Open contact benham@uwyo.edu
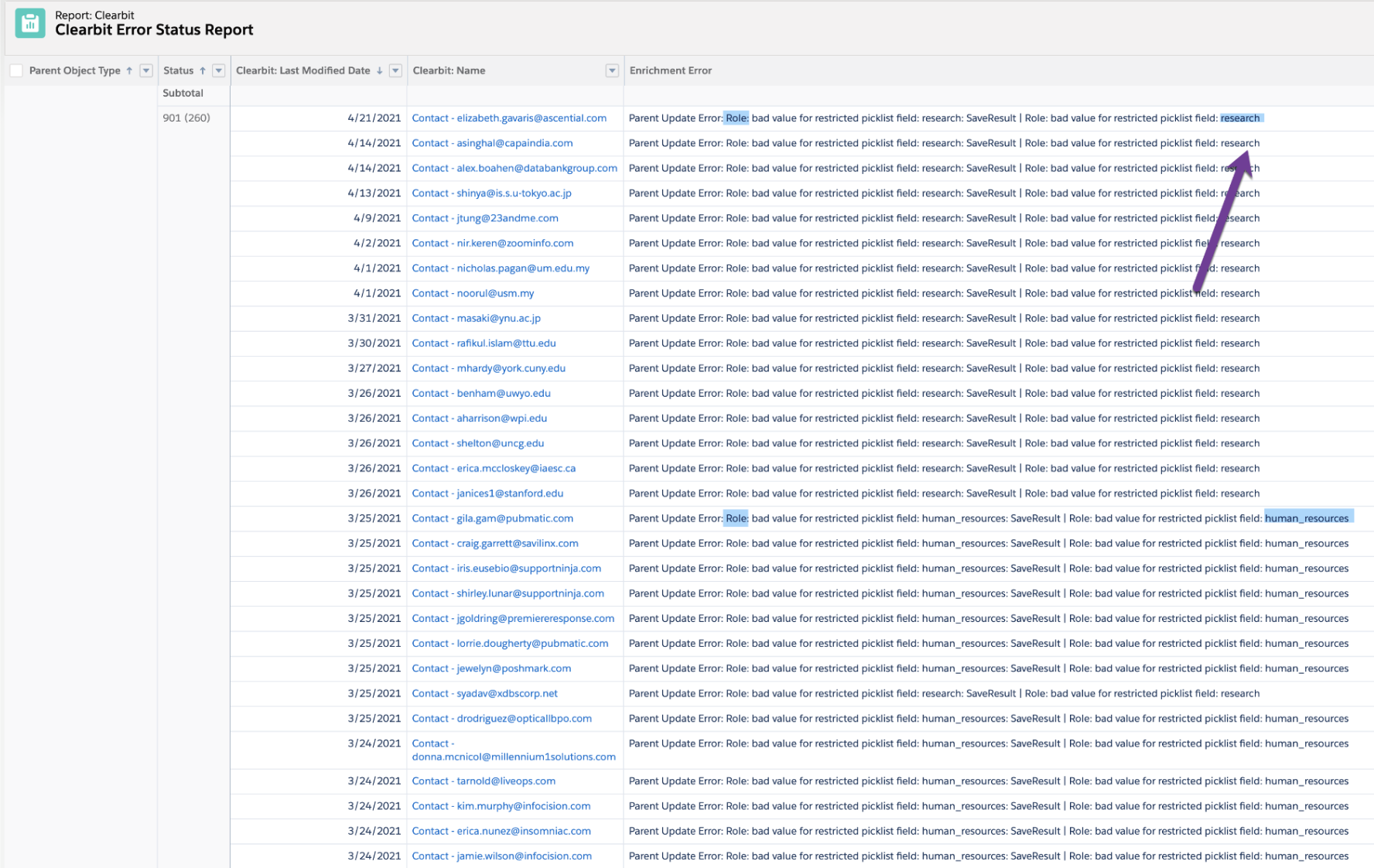Image resolution: width=1374 pixels, height=868 pixels. (x=481, y=393)
